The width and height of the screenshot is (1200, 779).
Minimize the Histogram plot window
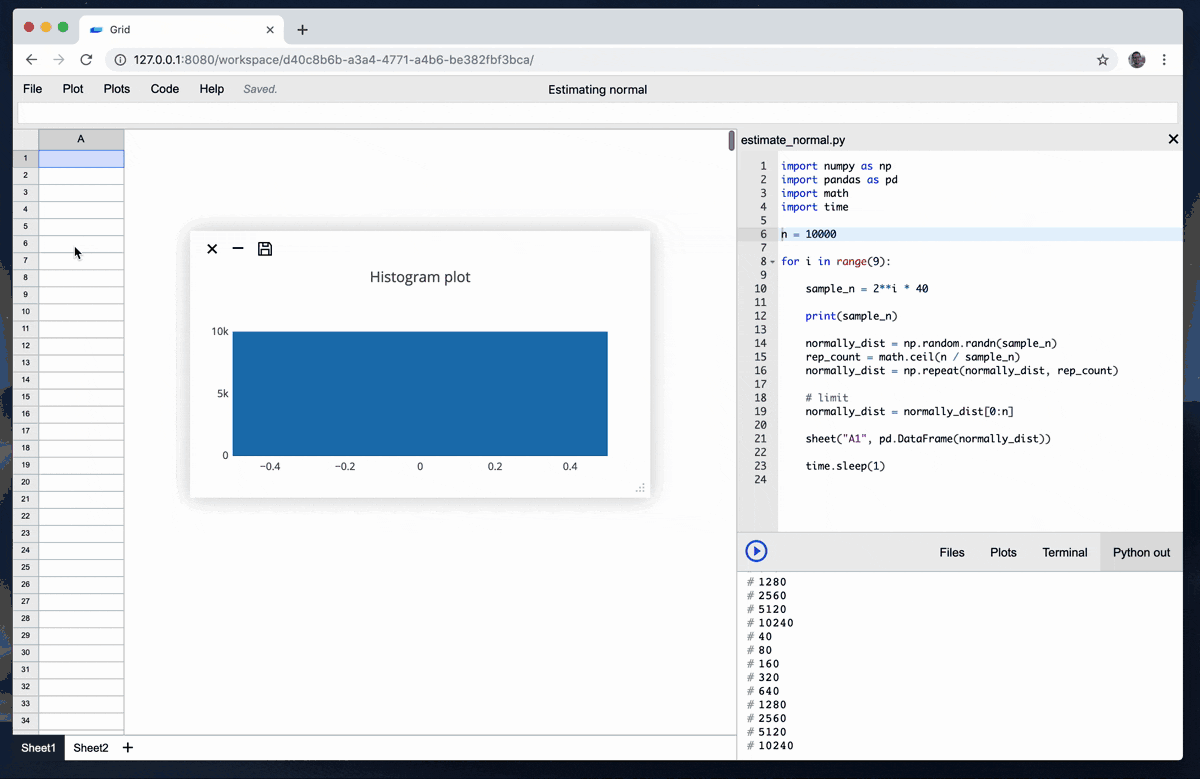(x=237, y=248)
